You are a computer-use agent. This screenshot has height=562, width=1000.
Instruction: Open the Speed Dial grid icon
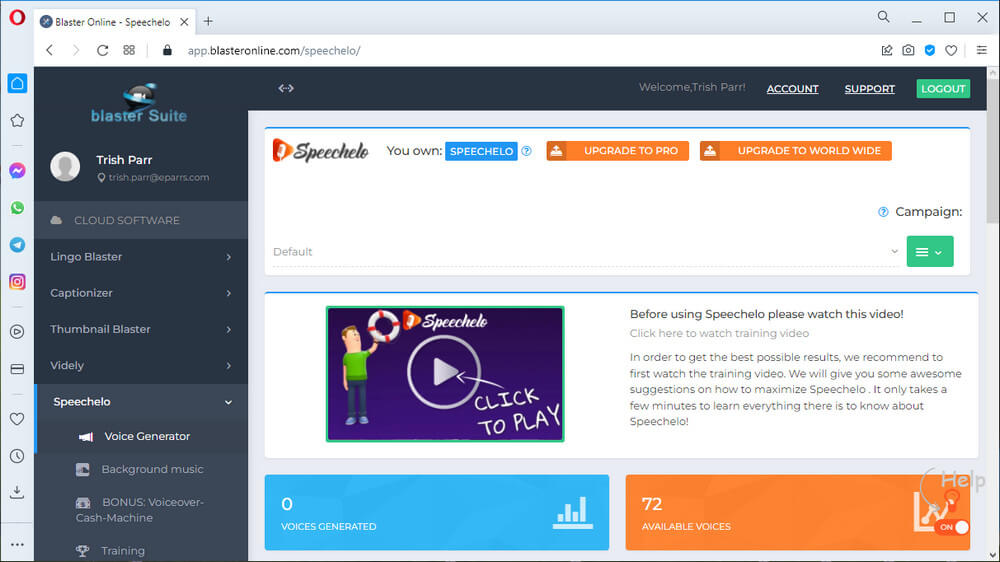coord(129,50)
